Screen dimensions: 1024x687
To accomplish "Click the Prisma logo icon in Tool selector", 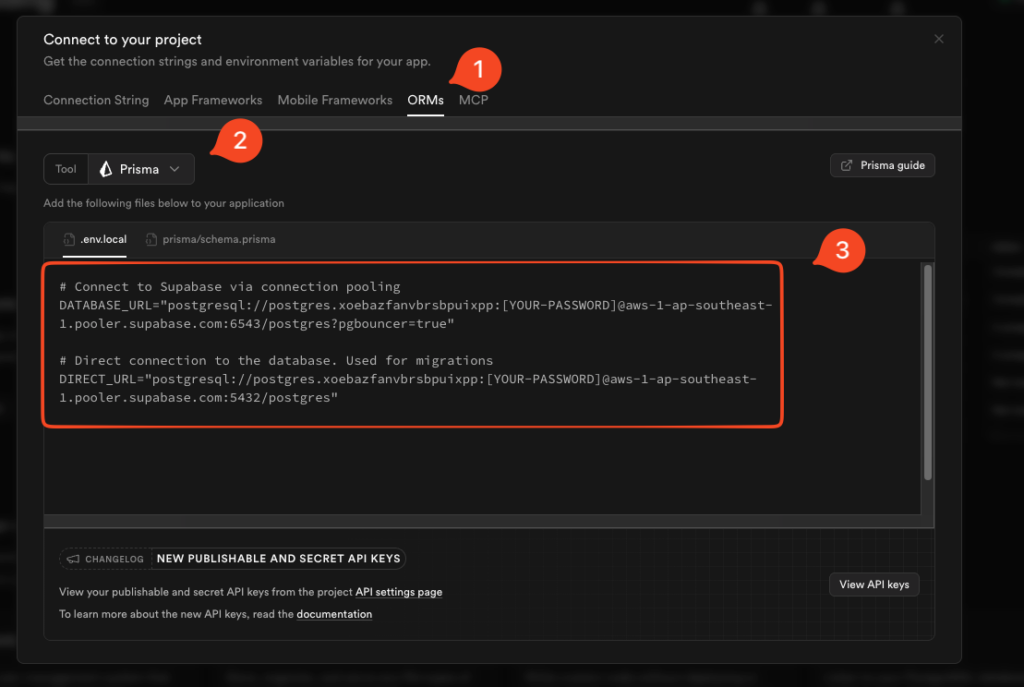I will [x=106, y=169].
